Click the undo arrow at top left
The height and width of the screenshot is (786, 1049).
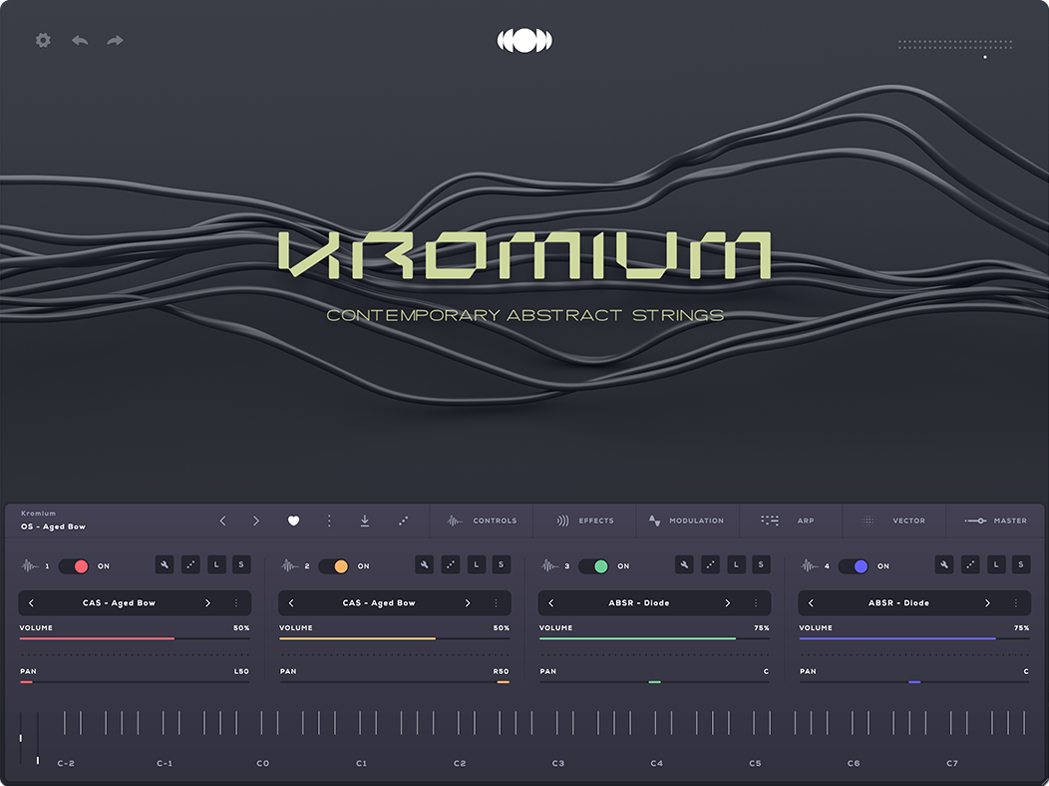[x=79, y=40]
